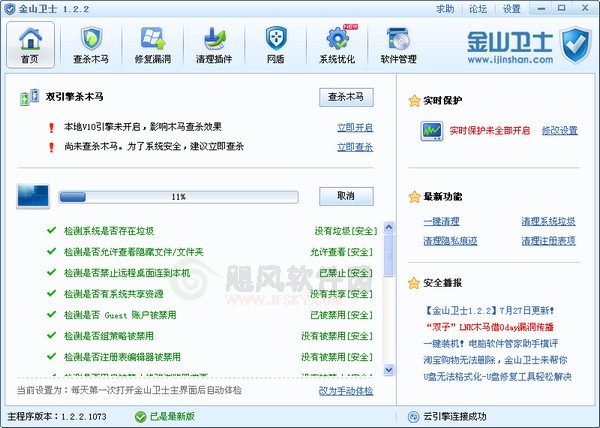Open news 【金山卫士1.2.2】7月27日更新
Viewport: 600px width, 428px height.
coord(489,311)
